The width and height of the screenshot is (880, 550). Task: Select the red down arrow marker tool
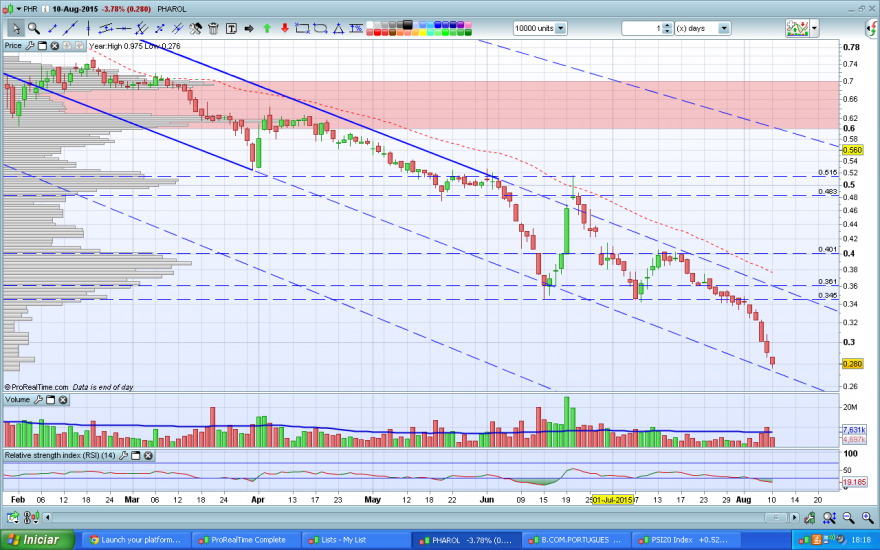(285, 28)
